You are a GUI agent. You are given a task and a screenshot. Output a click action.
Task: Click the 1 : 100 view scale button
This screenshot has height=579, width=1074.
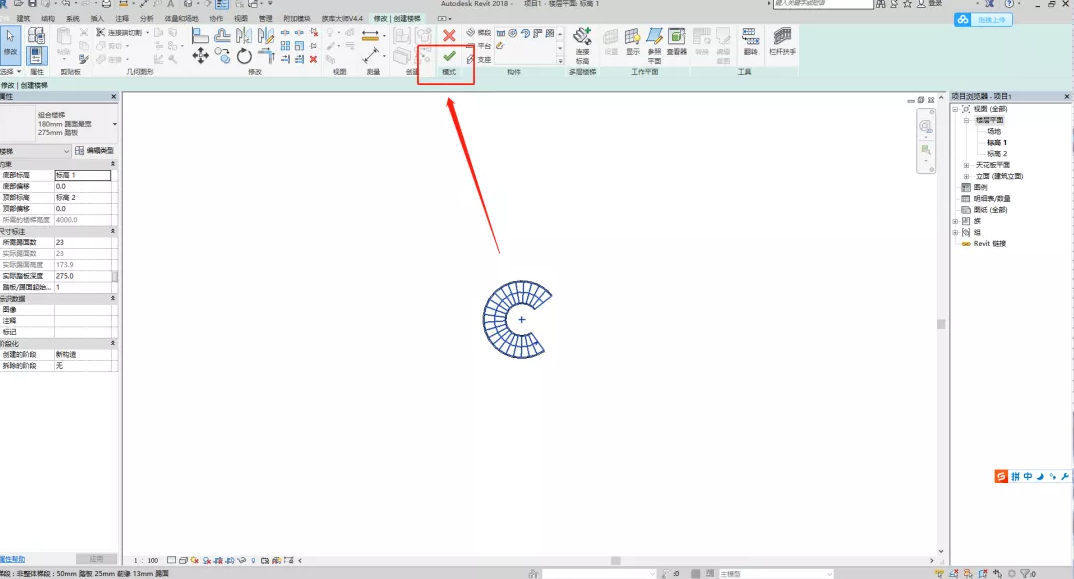point(146,560)
